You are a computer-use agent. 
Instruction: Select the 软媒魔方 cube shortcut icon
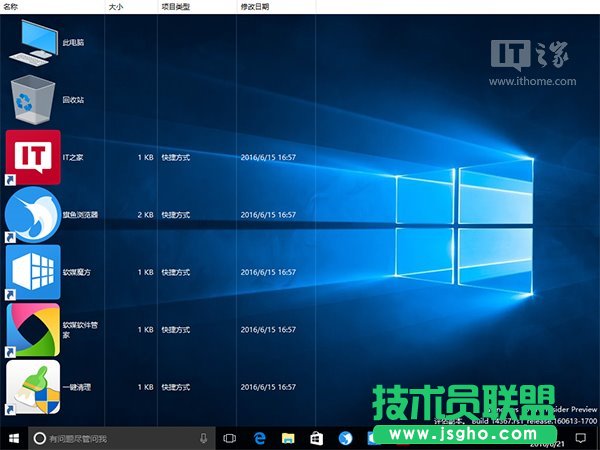(33, 272)
